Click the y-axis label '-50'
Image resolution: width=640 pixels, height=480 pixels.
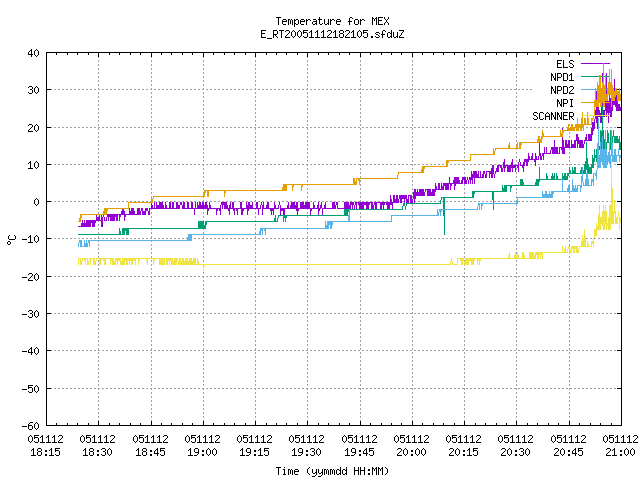point(30,389)
